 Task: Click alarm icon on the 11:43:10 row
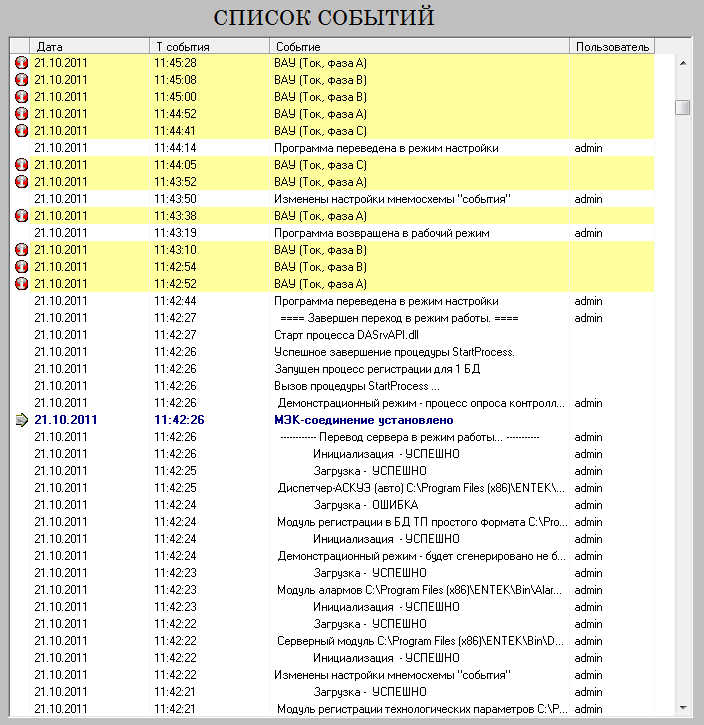pos(21,250)
